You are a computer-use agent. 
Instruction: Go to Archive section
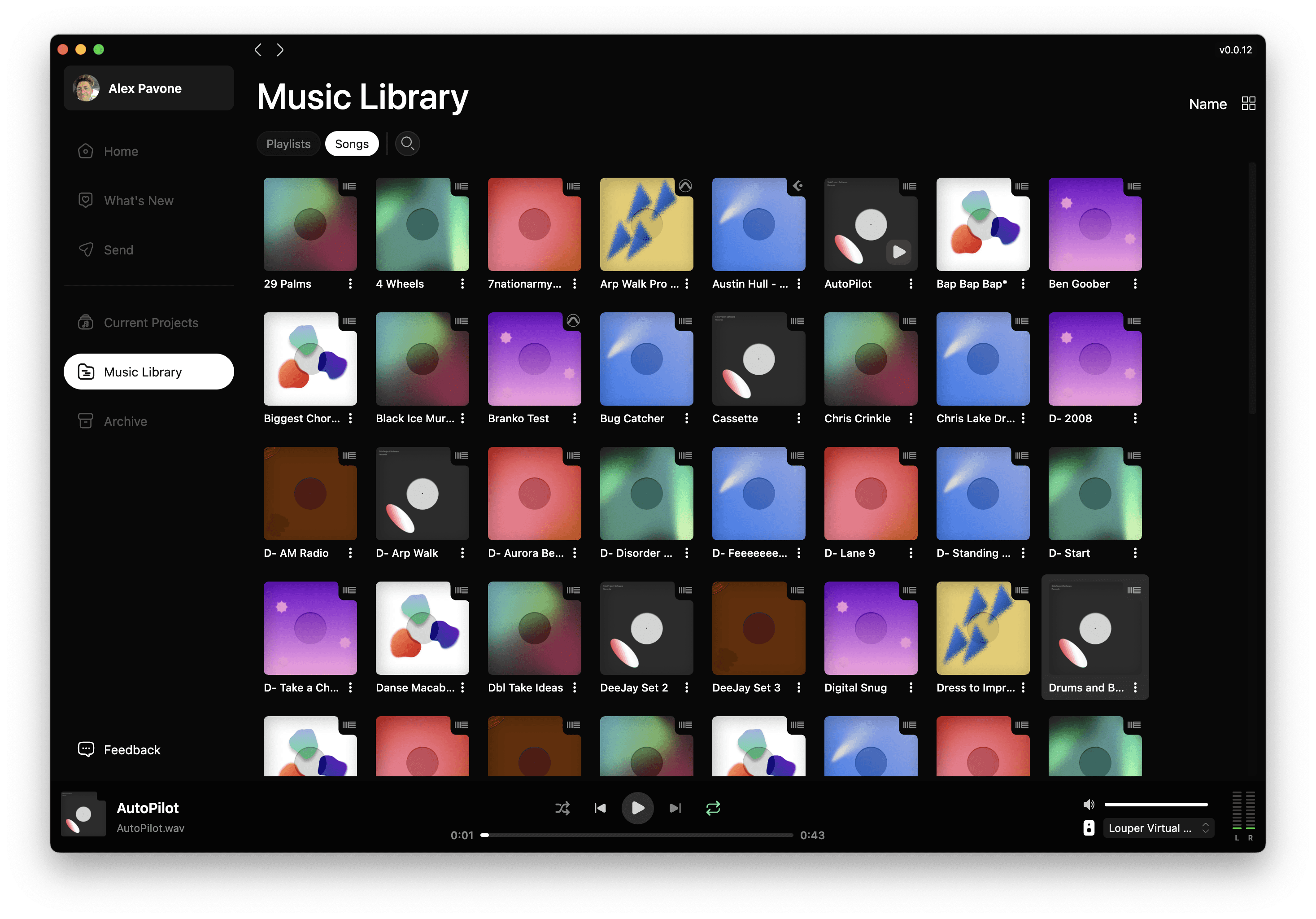click(125, 421)
